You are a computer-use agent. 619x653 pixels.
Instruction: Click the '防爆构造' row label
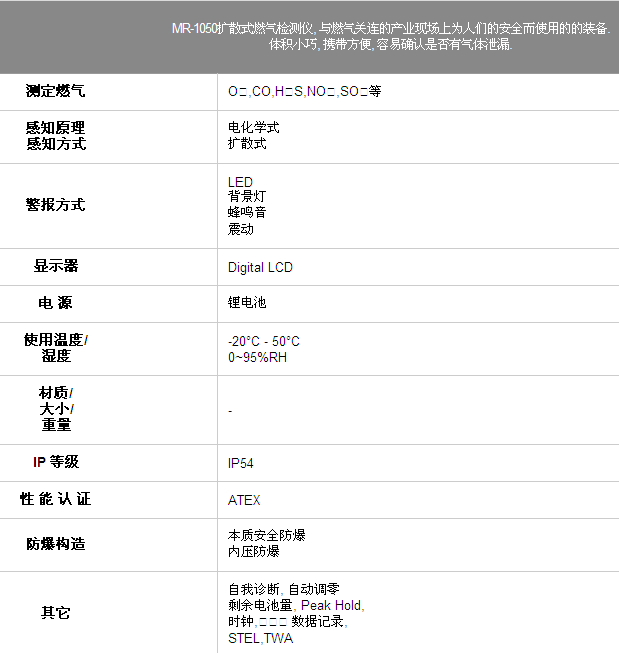click(56, 544)
